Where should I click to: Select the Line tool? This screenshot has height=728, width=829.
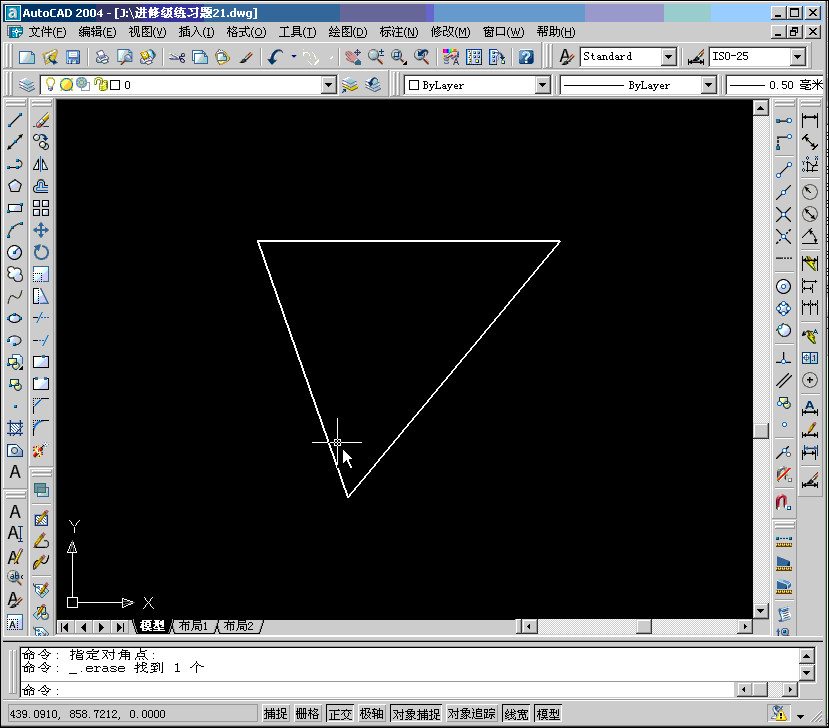pos(15,120)
